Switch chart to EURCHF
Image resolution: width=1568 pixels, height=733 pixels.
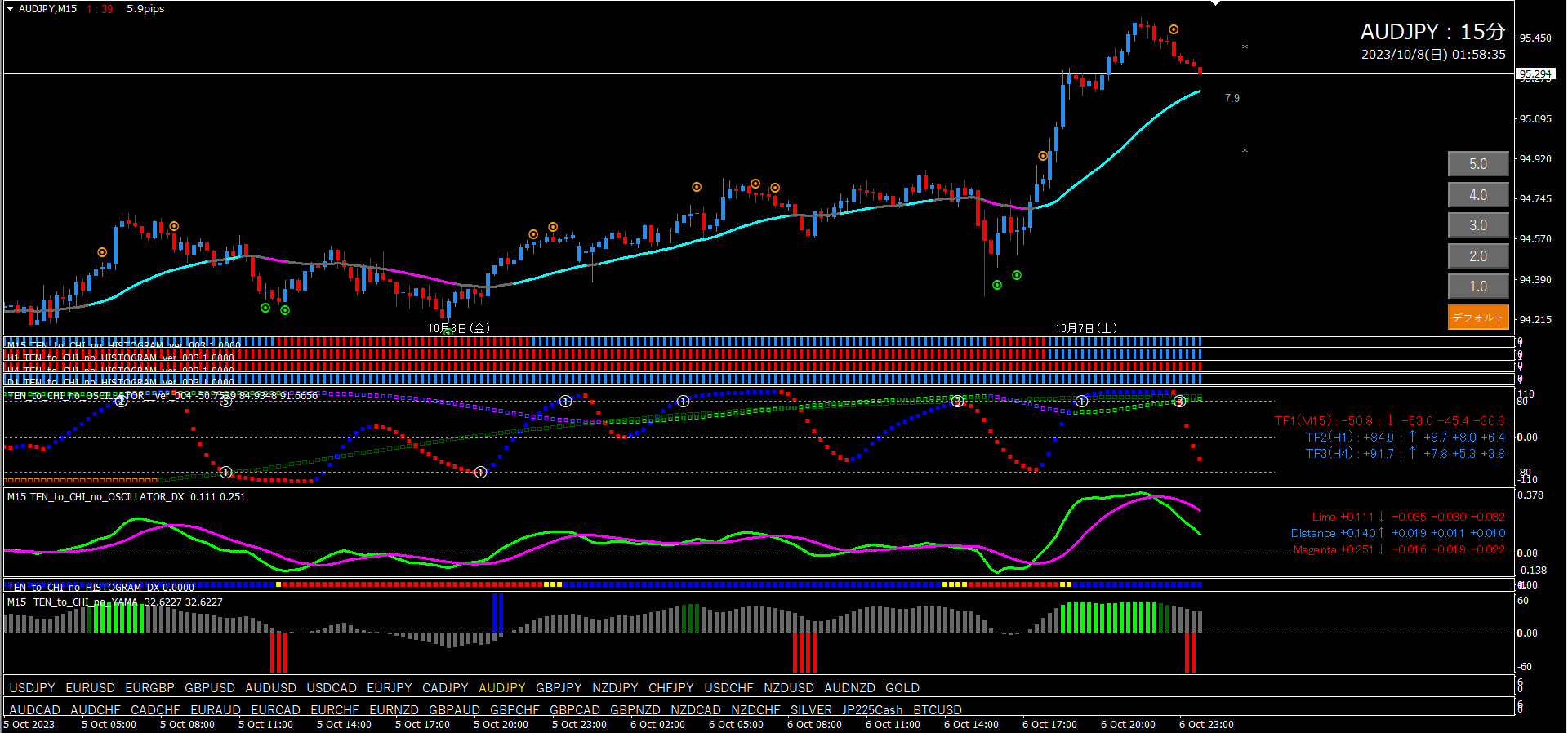coord(335,710)
